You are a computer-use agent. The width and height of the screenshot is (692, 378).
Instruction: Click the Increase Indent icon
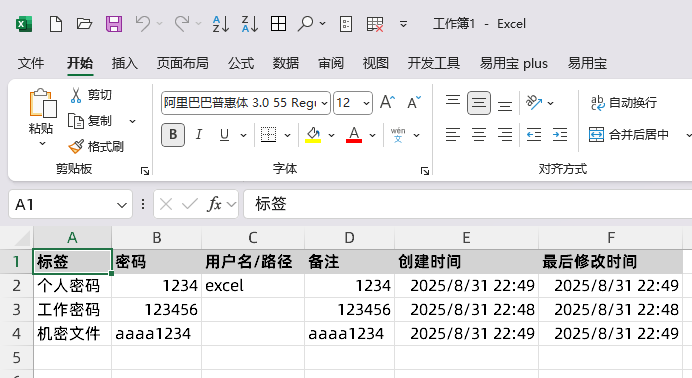pyautogui.click(x=560, y=135)
